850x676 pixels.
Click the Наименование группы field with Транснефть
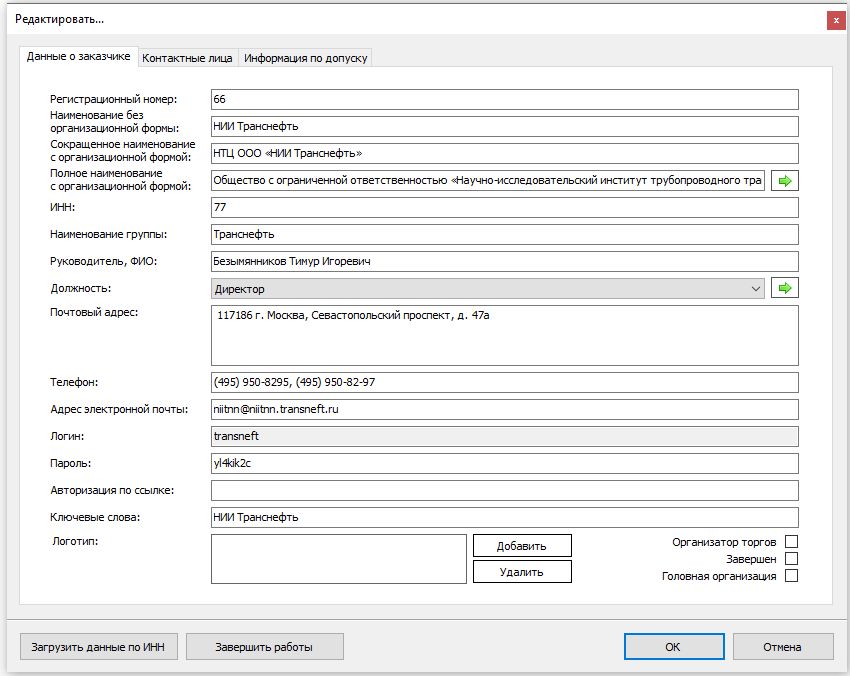pos(505,234)
